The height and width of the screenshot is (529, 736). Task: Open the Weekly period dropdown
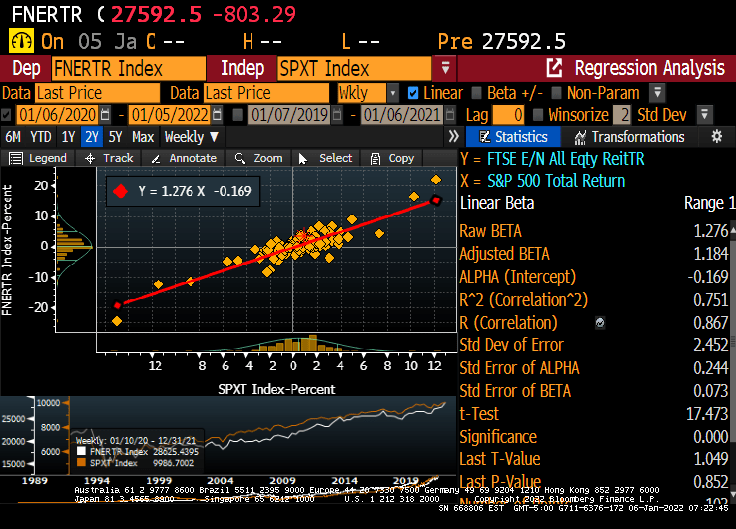click(191, 137)
